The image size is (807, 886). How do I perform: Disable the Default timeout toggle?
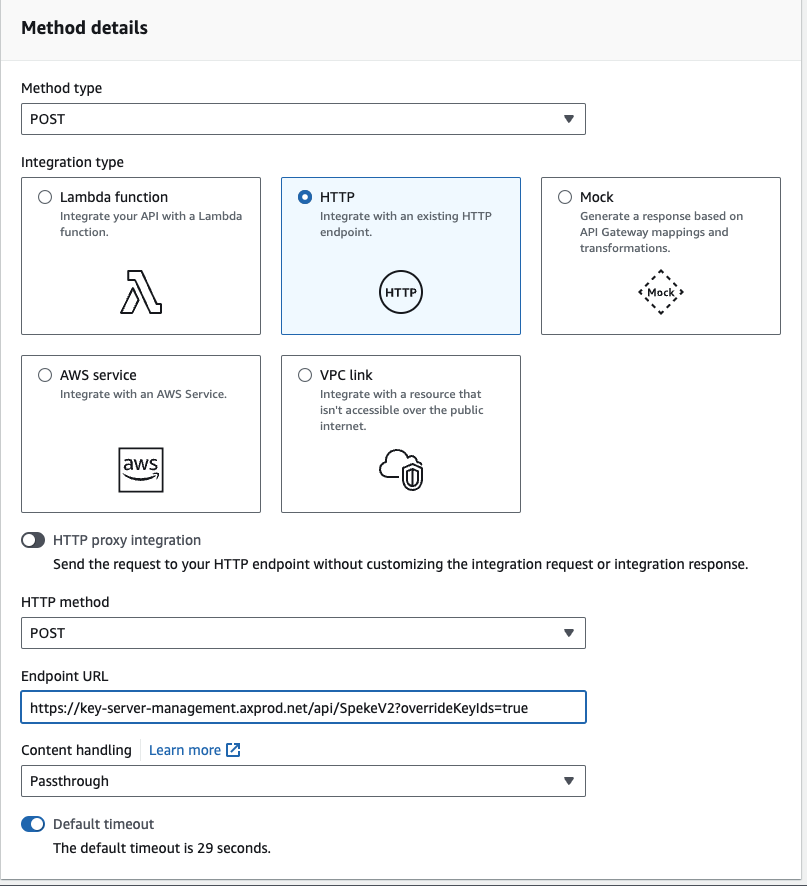tap(33, 824)
